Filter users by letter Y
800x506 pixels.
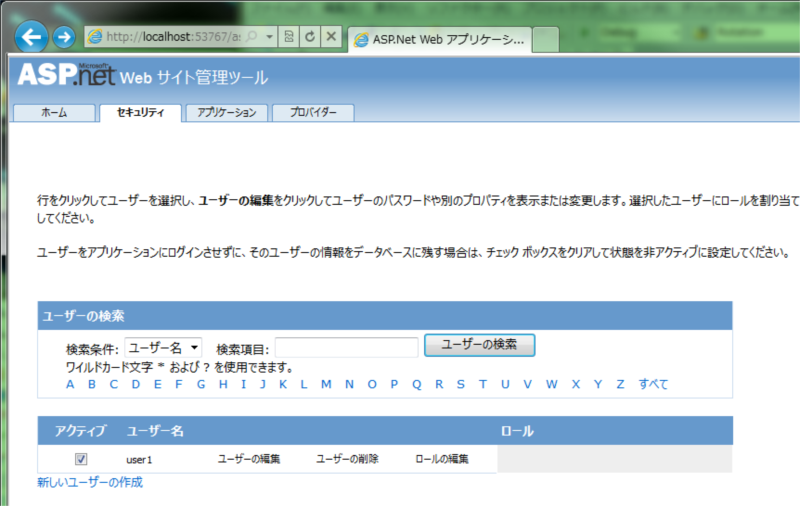tap(598, 384)
